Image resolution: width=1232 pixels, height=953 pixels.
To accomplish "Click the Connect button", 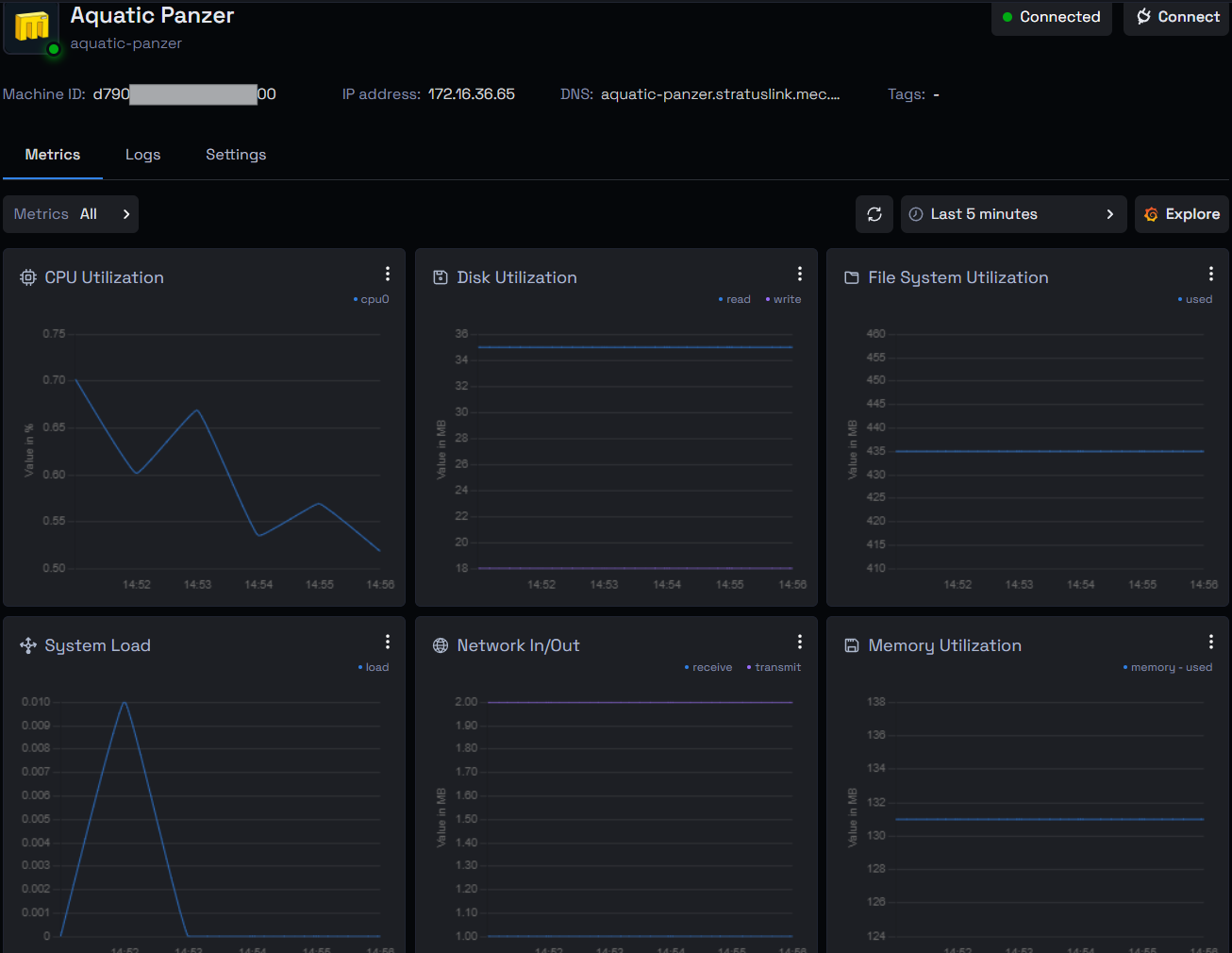I will click(x=1177, y=17).
